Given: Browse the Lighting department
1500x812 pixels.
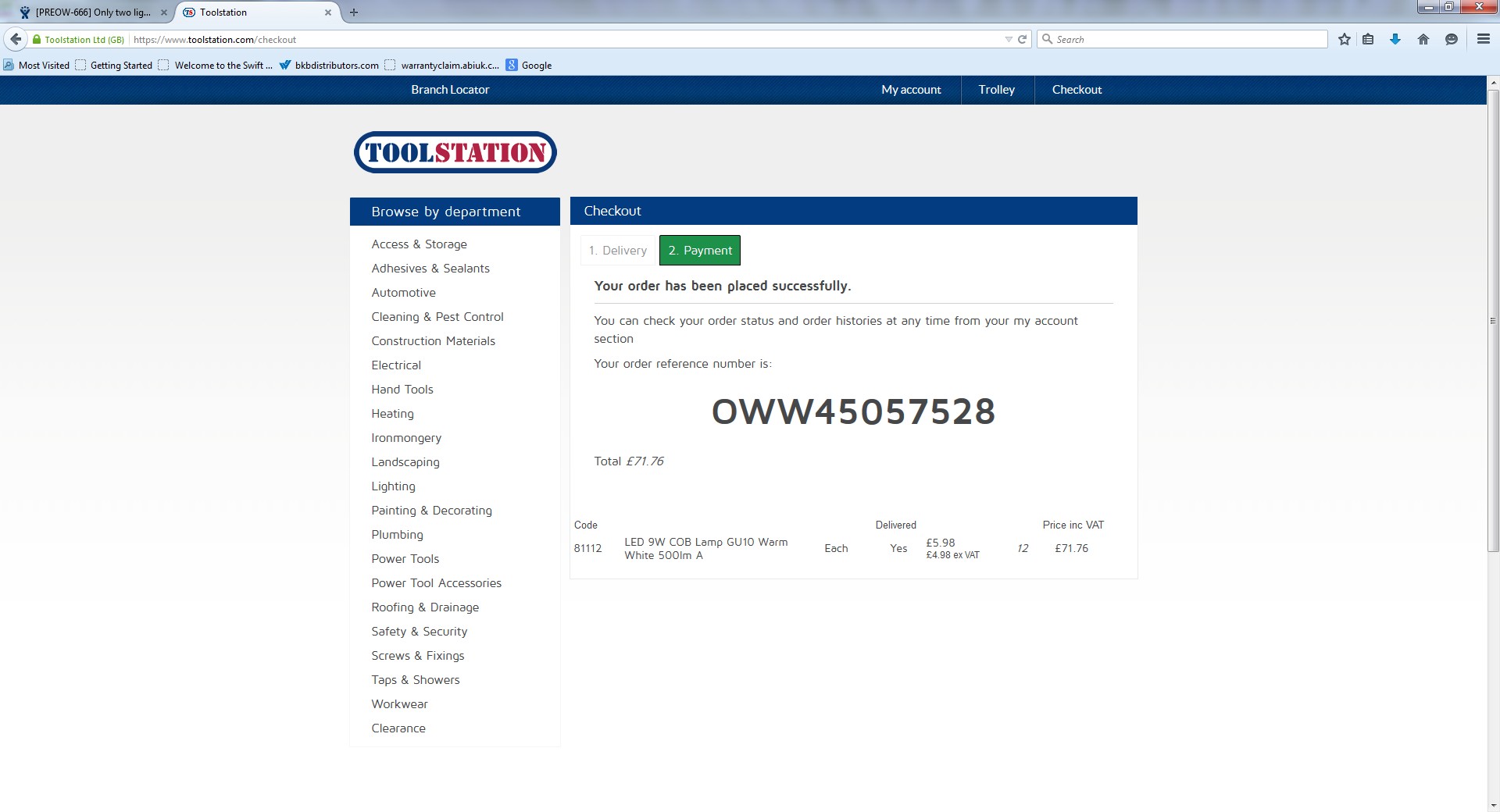Looking at the screenshot, I should pyautogui.click(x=393, y=486).
